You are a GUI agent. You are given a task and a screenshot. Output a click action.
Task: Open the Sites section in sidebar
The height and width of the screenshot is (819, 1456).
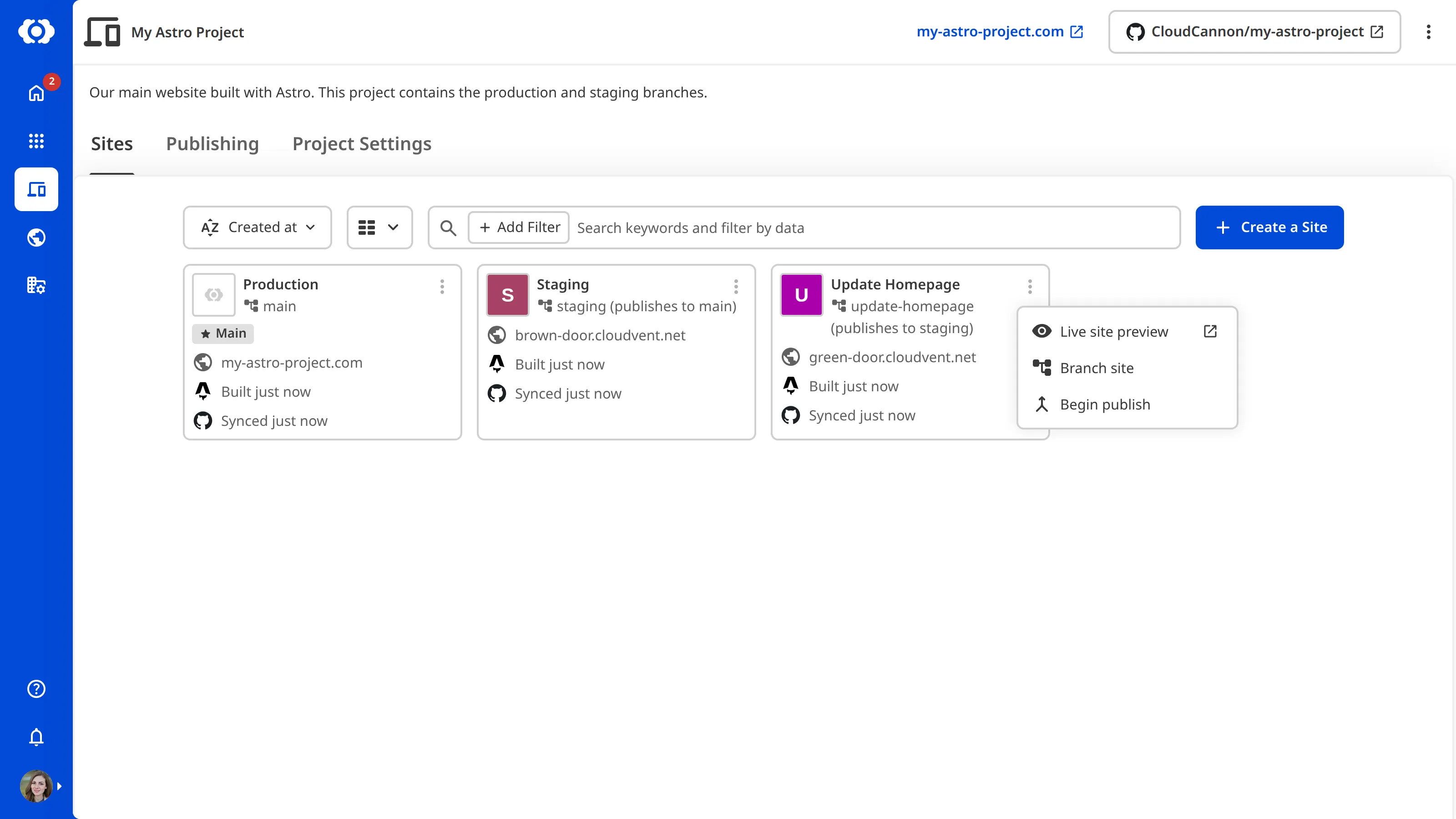click(x=36, y=189)
